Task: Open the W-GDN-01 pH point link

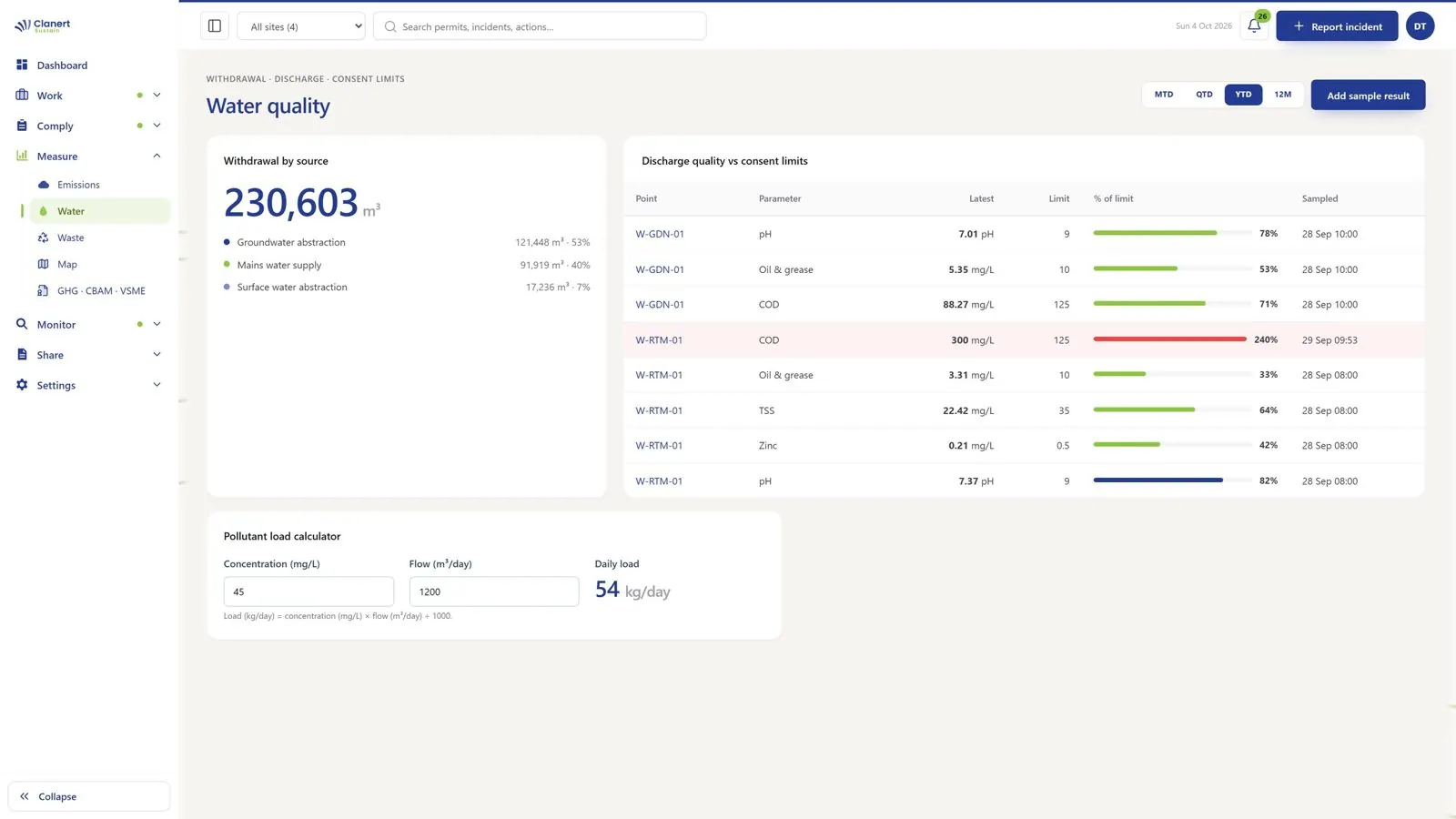Action: pos(660,234)
